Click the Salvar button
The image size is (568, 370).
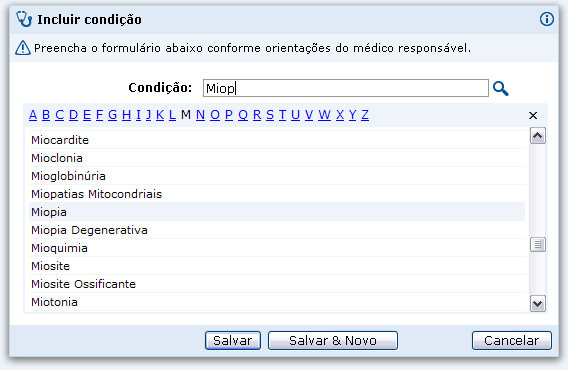(x=233, y=341)
